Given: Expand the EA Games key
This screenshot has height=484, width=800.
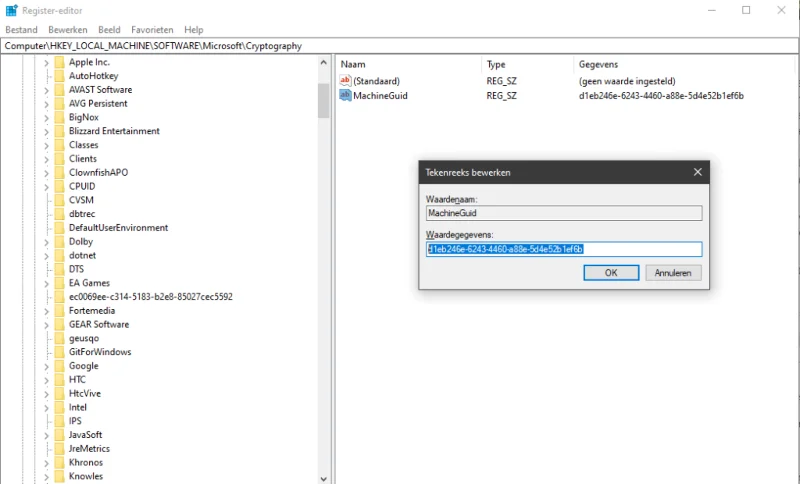Looking at the screenshot, I should click(x=46, y=283).
